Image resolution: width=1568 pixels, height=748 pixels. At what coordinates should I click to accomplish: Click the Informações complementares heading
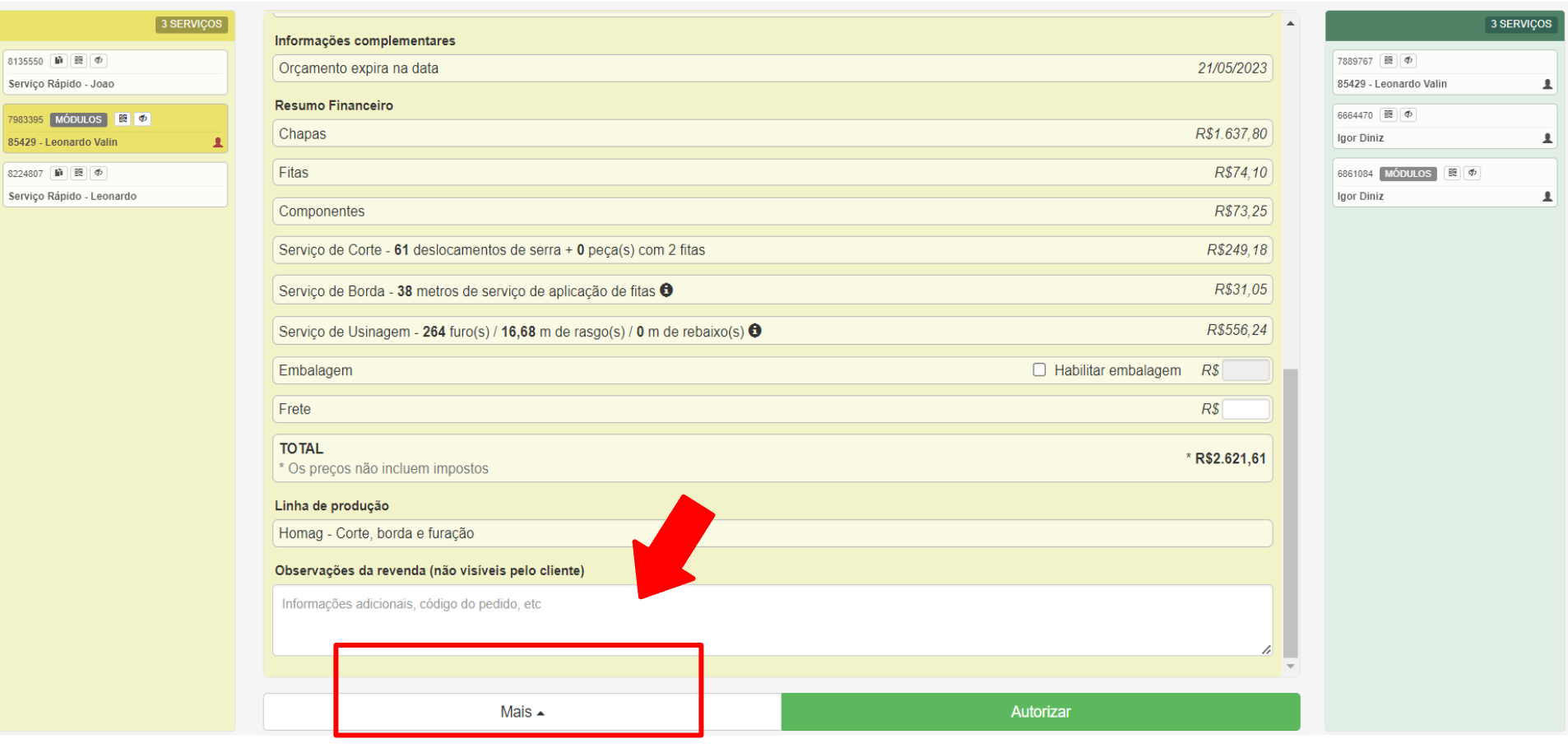click(x=365, y=40)
